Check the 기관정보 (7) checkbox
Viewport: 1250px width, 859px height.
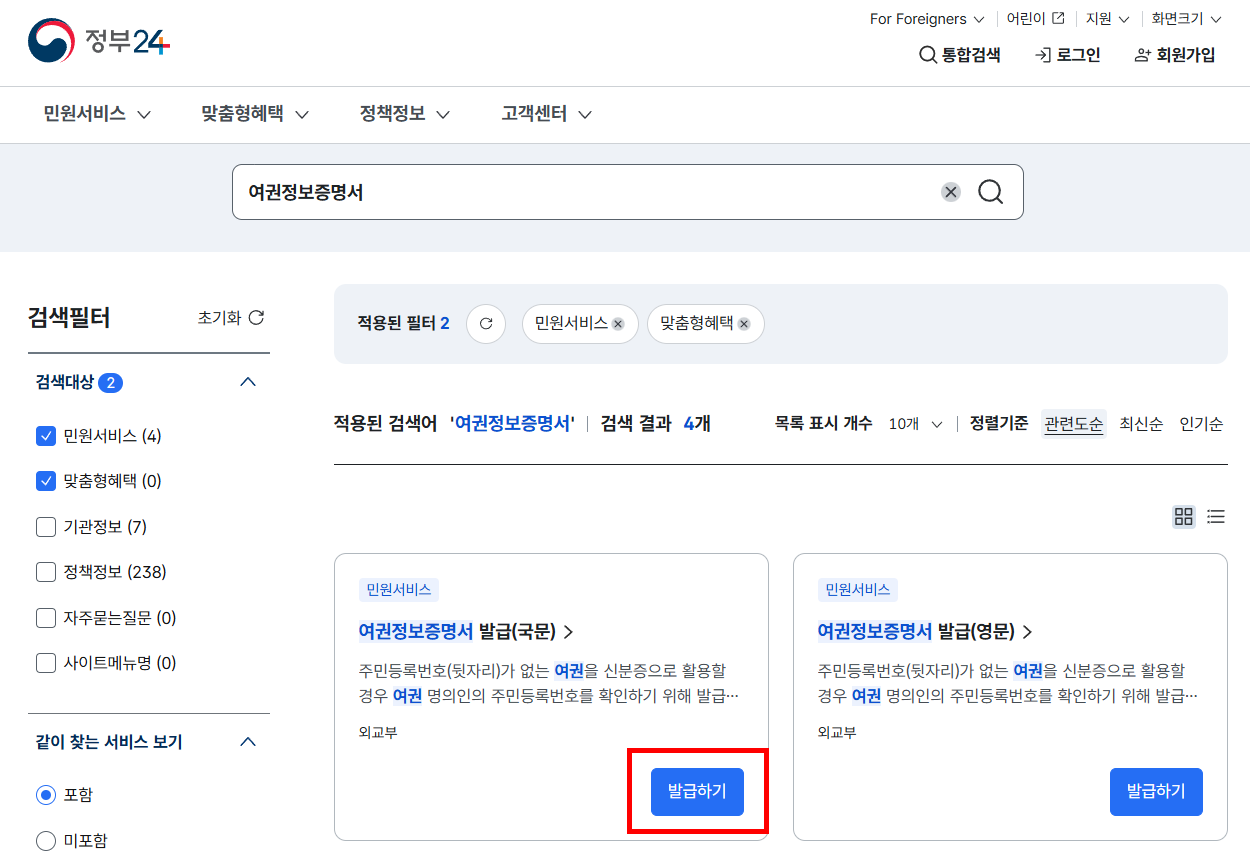pos(46,527)
